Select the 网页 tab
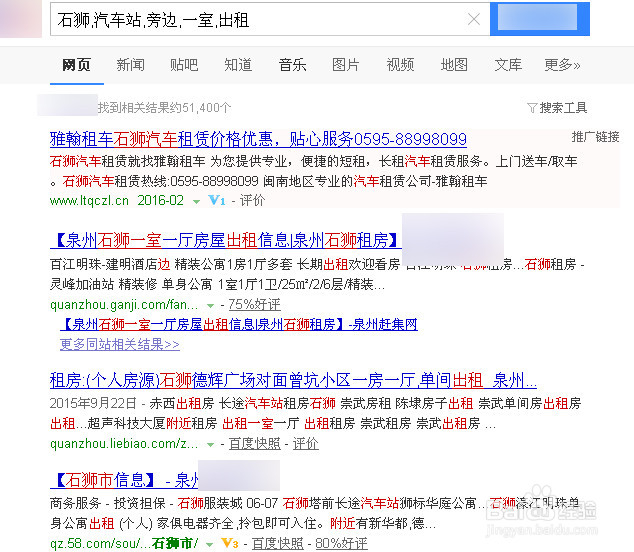The height and width of the screenshot is (552, 634). coord(76,65)
